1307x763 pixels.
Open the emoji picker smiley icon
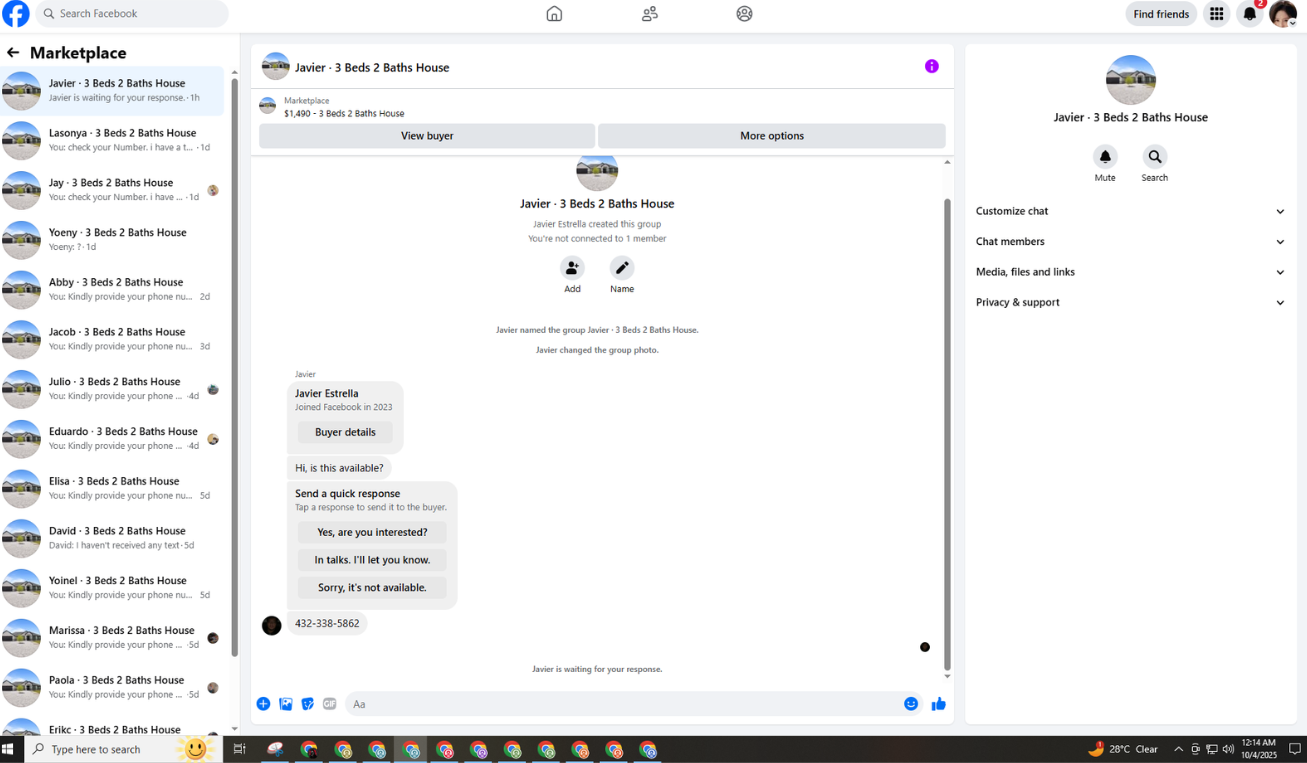pos(911,704)
